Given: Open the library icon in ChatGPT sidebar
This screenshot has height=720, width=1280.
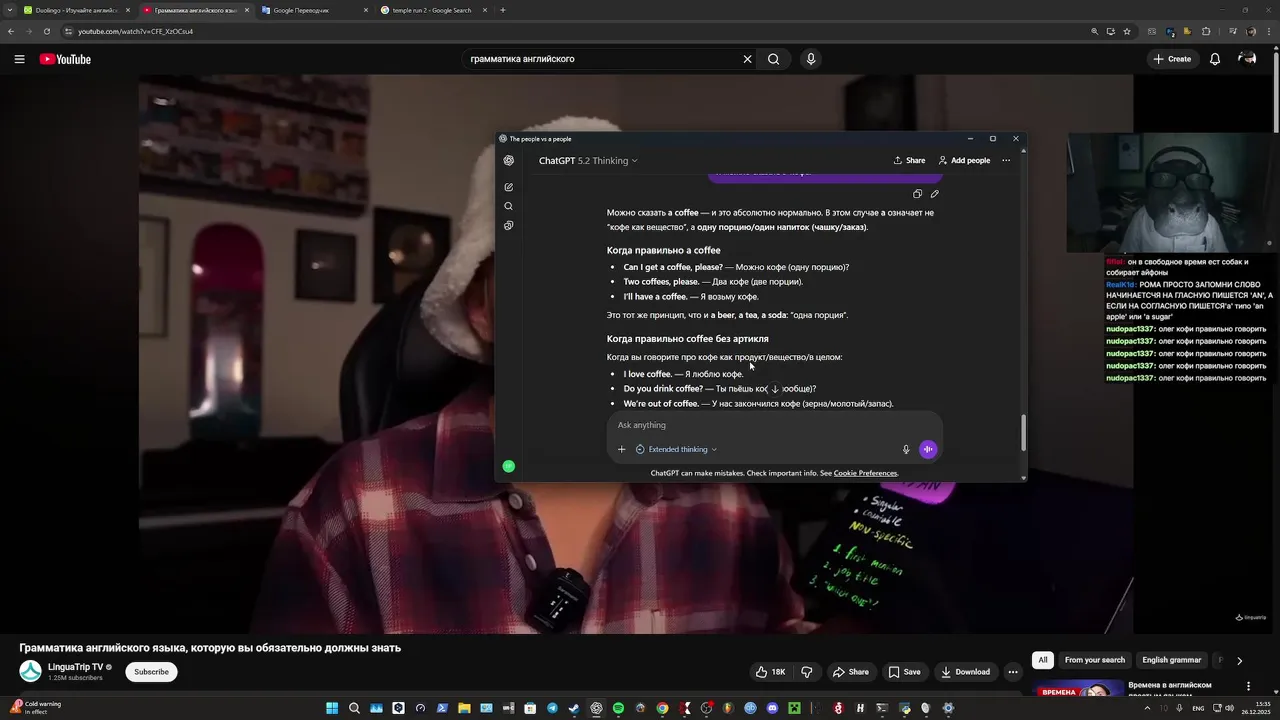Looking at the screenshot, I should [x=509, y=225].
